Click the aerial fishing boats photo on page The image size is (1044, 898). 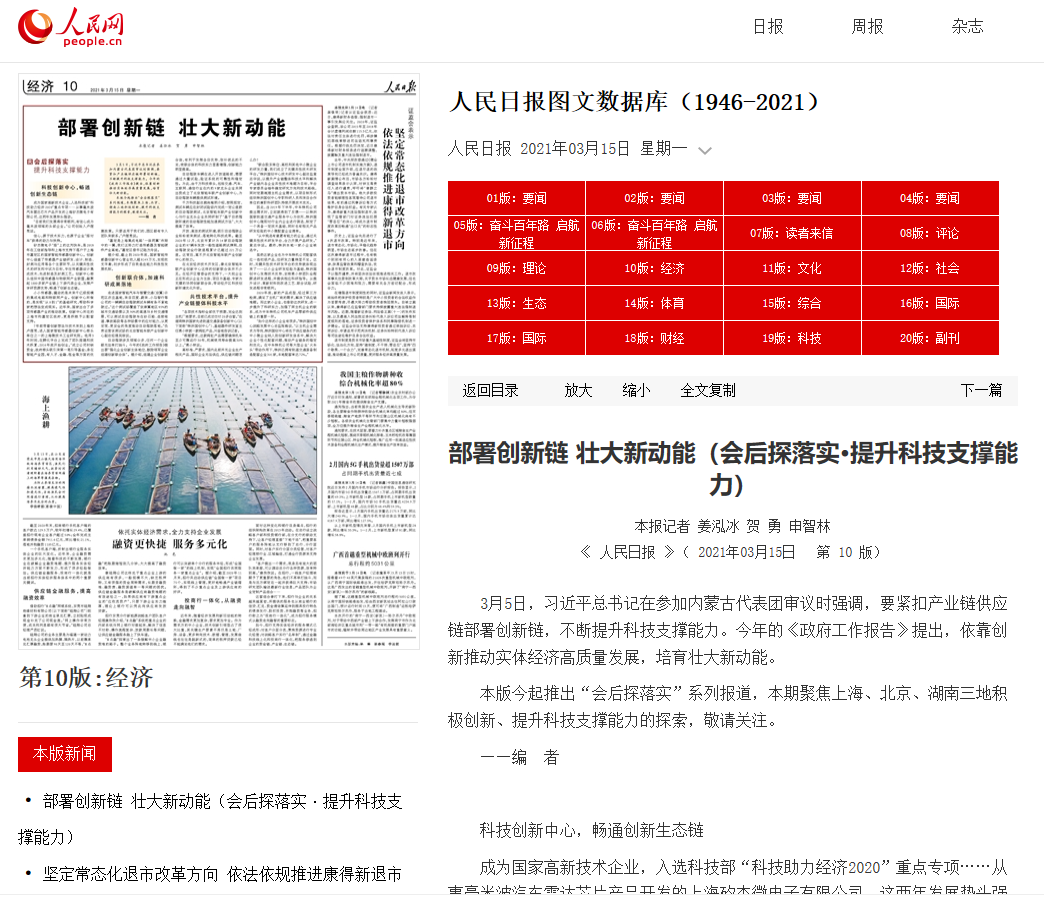click(192, 440)
